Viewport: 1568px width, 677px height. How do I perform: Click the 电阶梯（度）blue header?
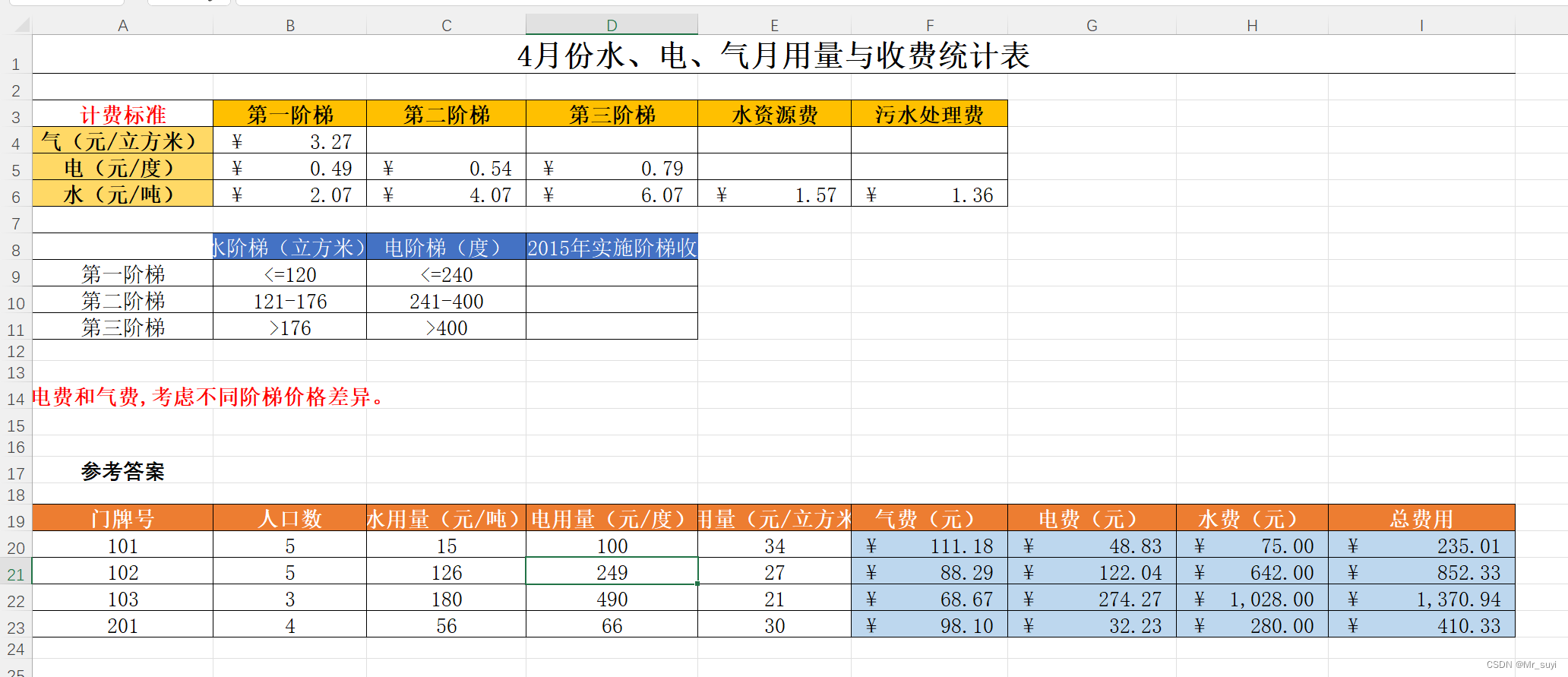pos(447,247)
